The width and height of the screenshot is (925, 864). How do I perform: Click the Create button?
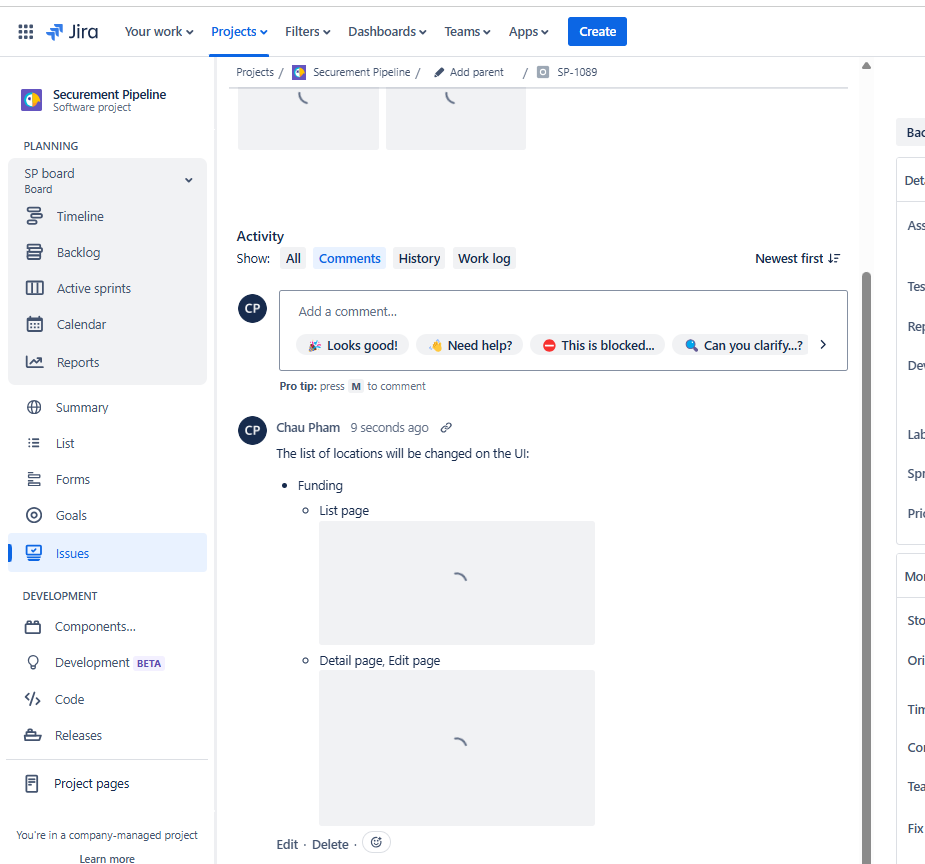click(597, 31)
